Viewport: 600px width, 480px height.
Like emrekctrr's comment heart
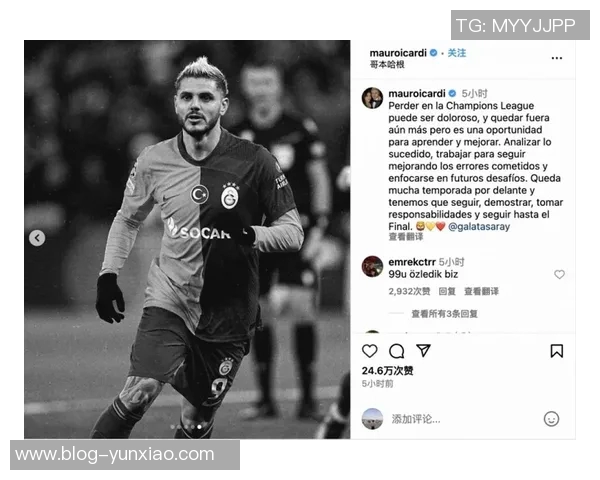coord(559,274)
